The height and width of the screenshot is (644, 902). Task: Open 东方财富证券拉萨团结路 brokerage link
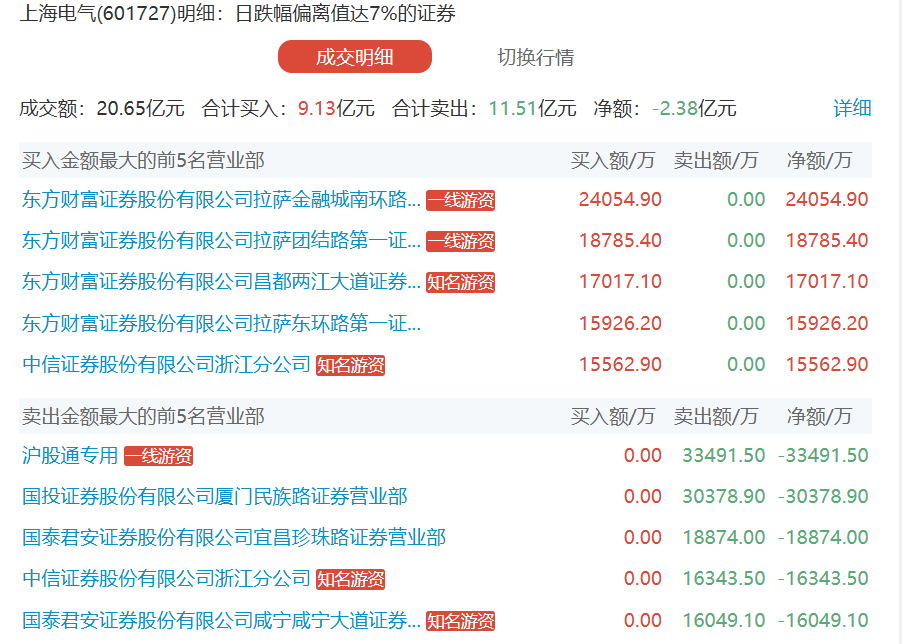pyautogui.click(x=221, y=241)
